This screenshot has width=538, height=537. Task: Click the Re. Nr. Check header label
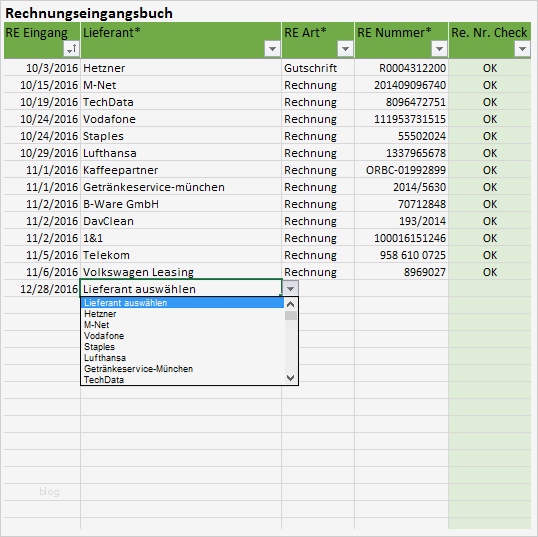click(489, 33)
